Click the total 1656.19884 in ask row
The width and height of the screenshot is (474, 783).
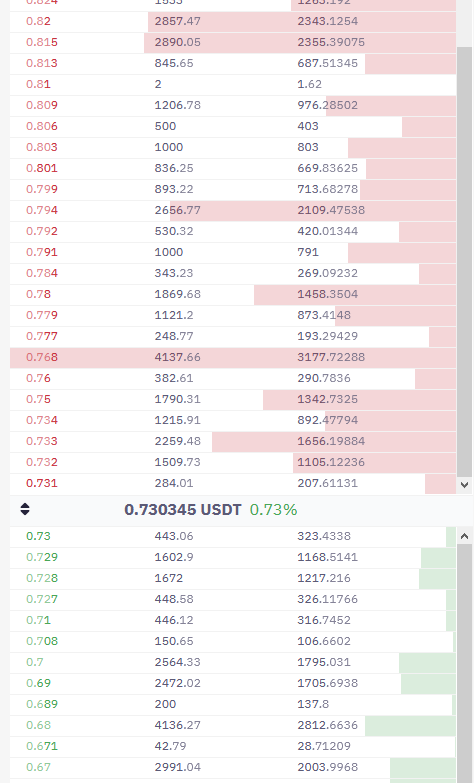pos(331,441)
